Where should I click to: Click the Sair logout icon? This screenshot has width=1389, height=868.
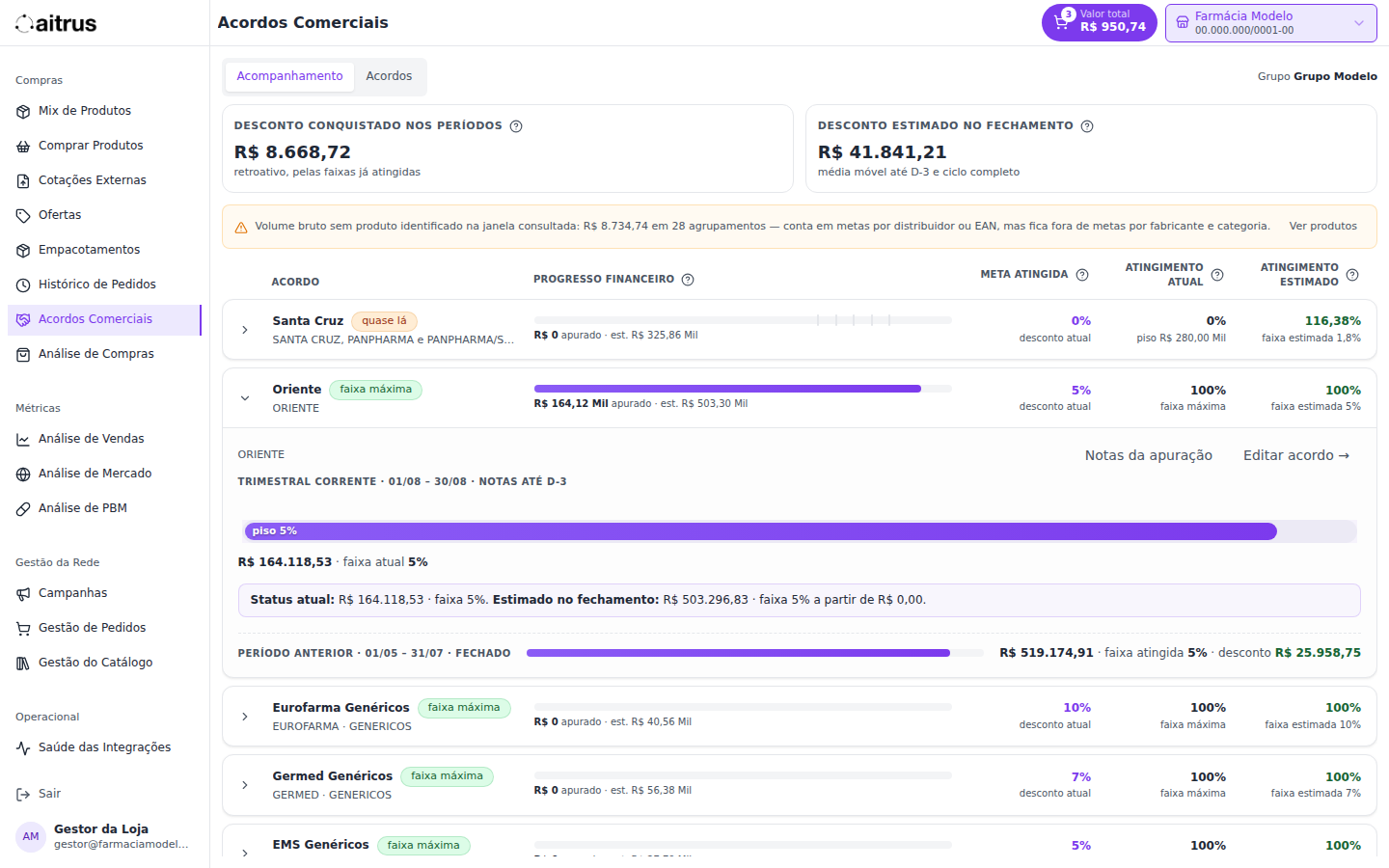[x=23, y=795]
